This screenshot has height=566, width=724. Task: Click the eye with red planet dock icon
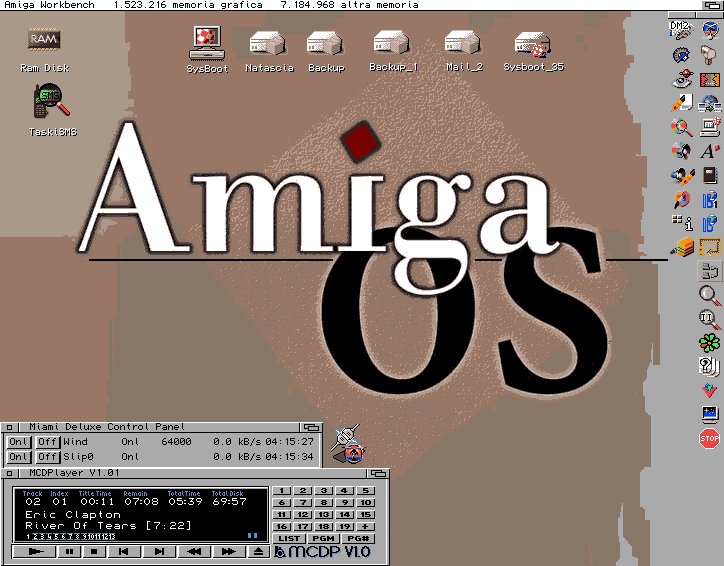pos(682,79)
